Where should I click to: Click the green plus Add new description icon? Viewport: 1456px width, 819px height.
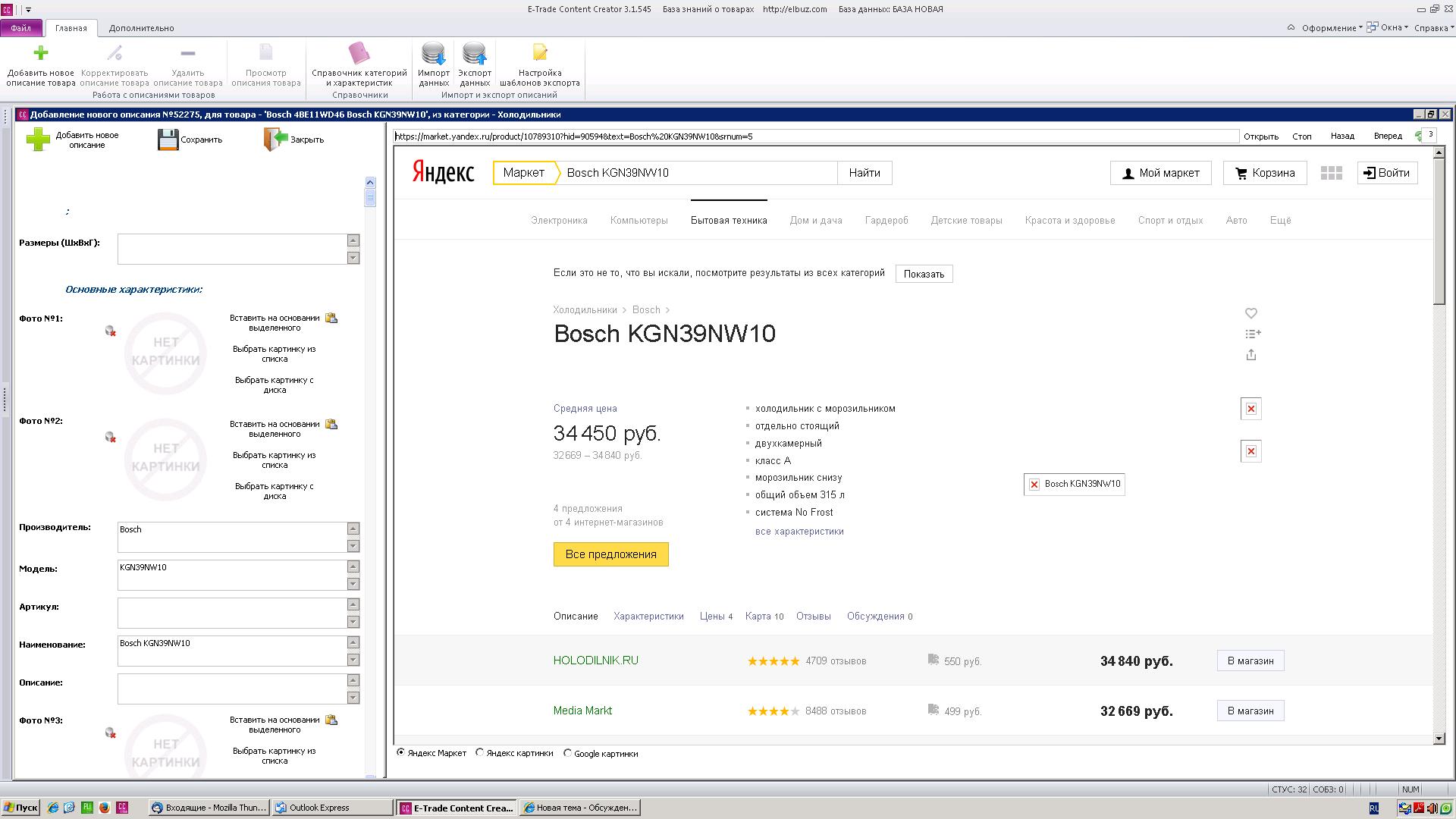[x=38, y=140]
